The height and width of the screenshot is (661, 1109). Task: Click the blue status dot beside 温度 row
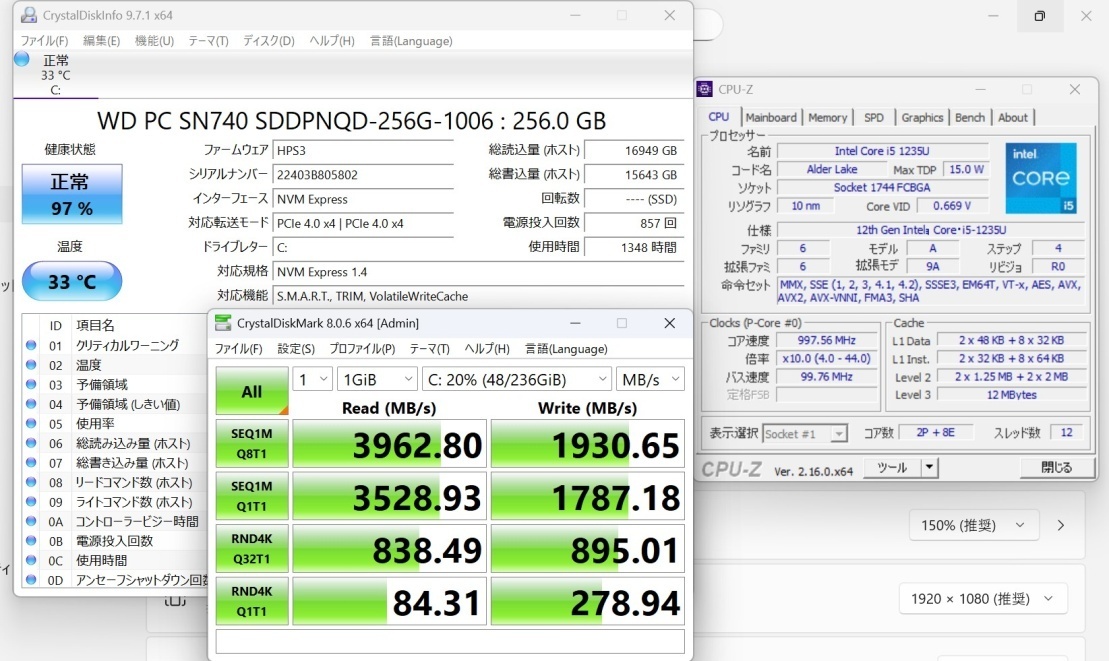[x=31, y=365]
